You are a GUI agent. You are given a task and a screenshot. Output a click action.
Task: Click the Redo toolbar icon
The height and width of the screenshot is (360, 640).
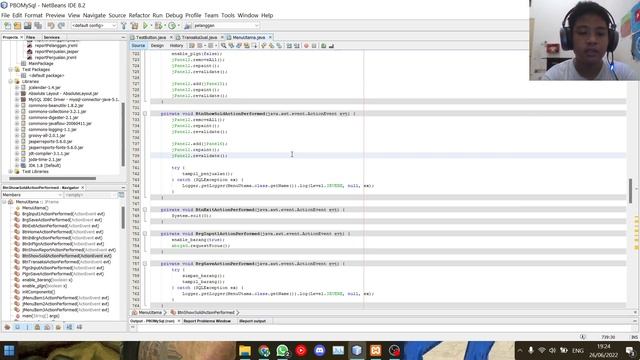click(61, 26)
